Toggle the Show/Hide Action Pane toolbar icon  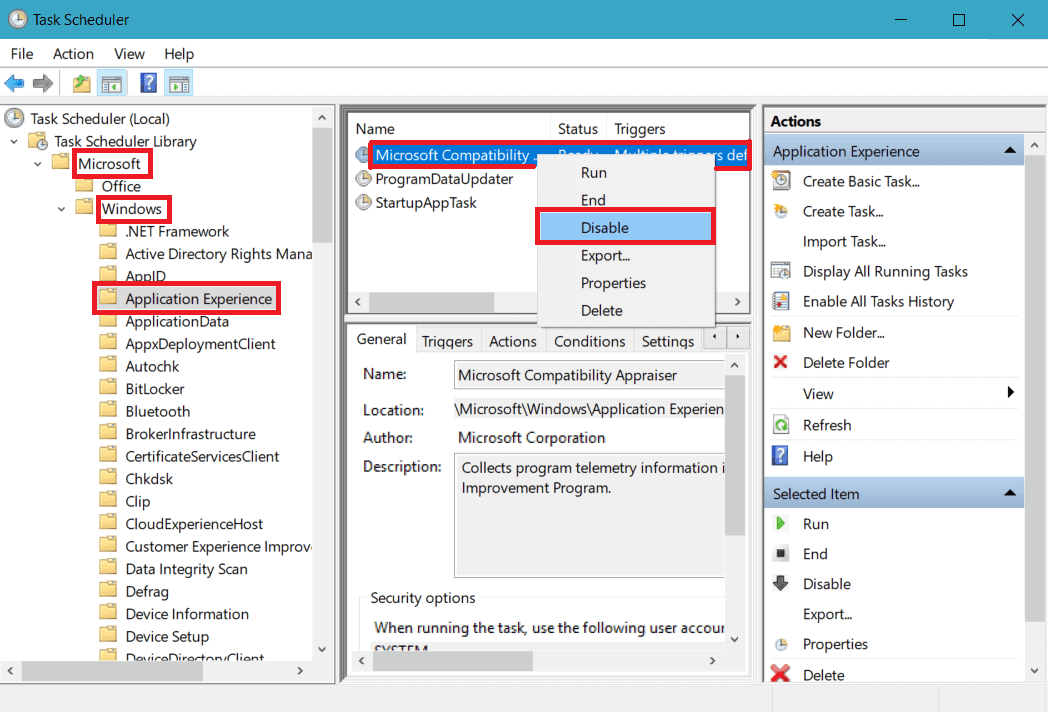(178, 83)
